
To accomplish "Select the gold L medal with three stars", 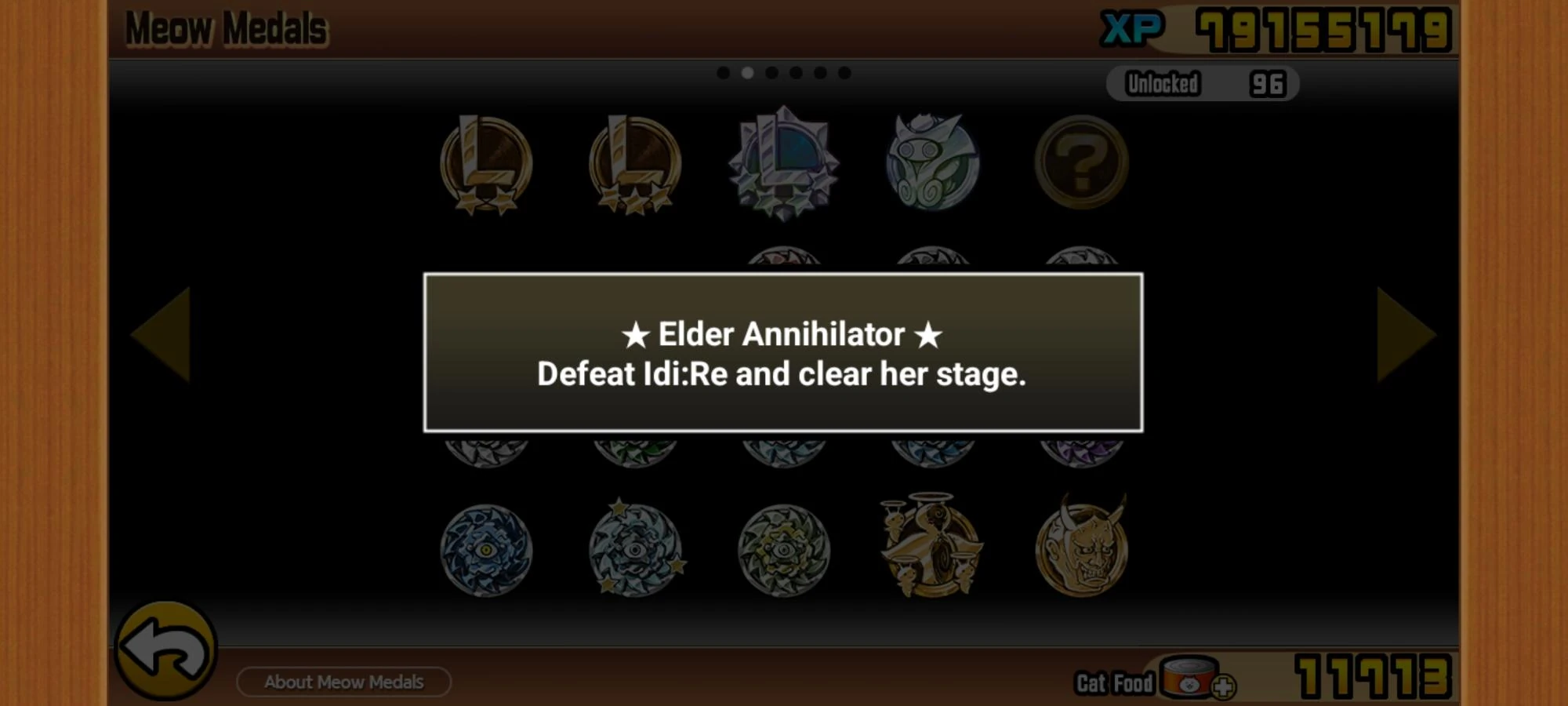I will click(x=635, y=165).
